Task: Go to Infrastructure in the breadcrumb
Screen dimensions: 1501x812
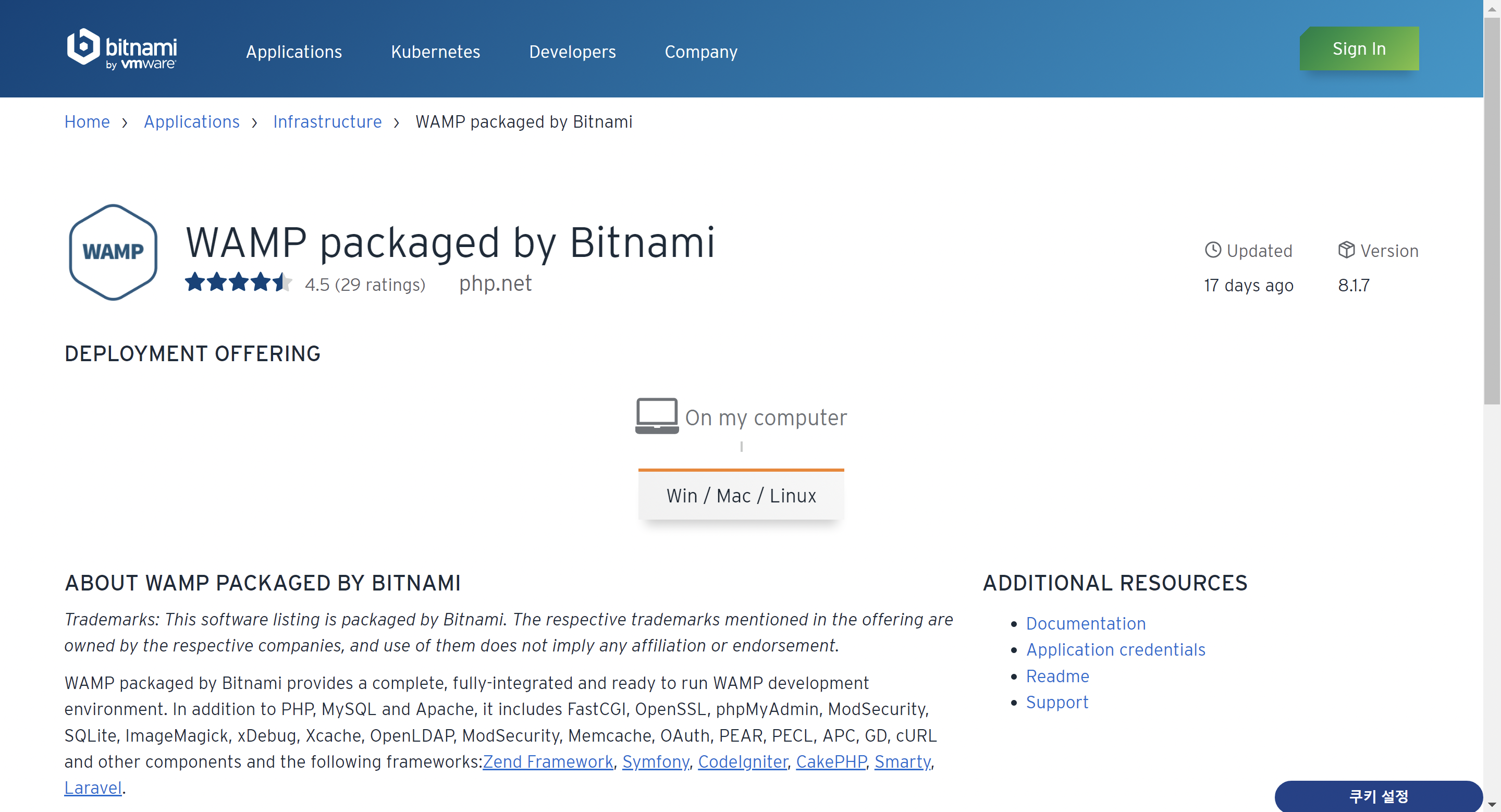Action: [x=327, y=122]
